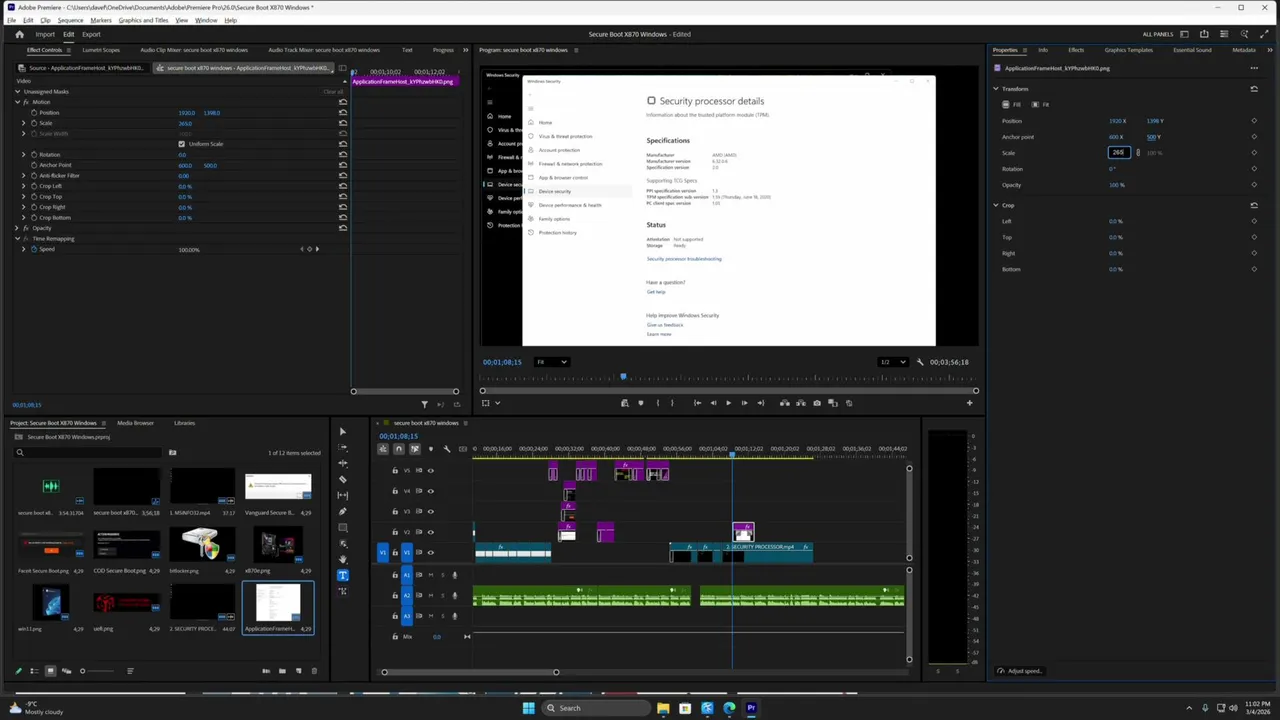Viewport: 1280px width, 720px height.
Task: Click Extract button in Program Monitor
Action: point(801,403)
